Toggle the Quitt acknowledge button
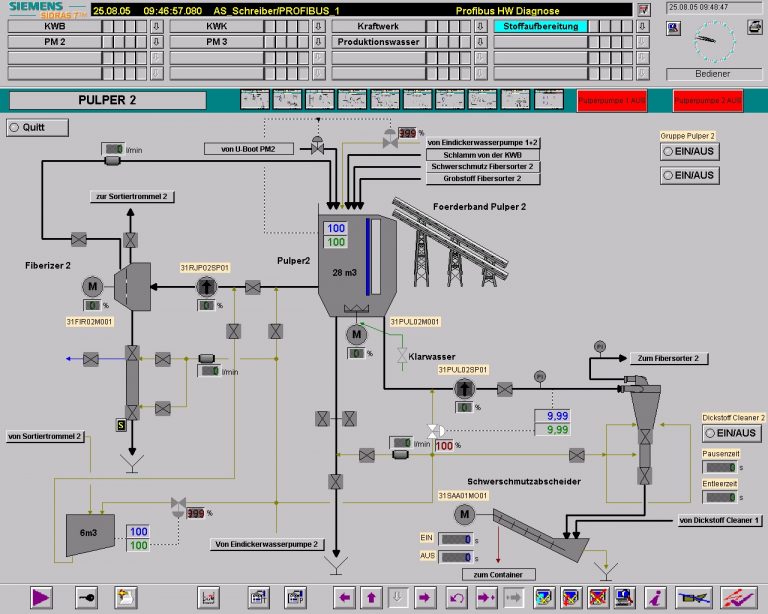This screenshot has width=768, height=614. (38, 127)
